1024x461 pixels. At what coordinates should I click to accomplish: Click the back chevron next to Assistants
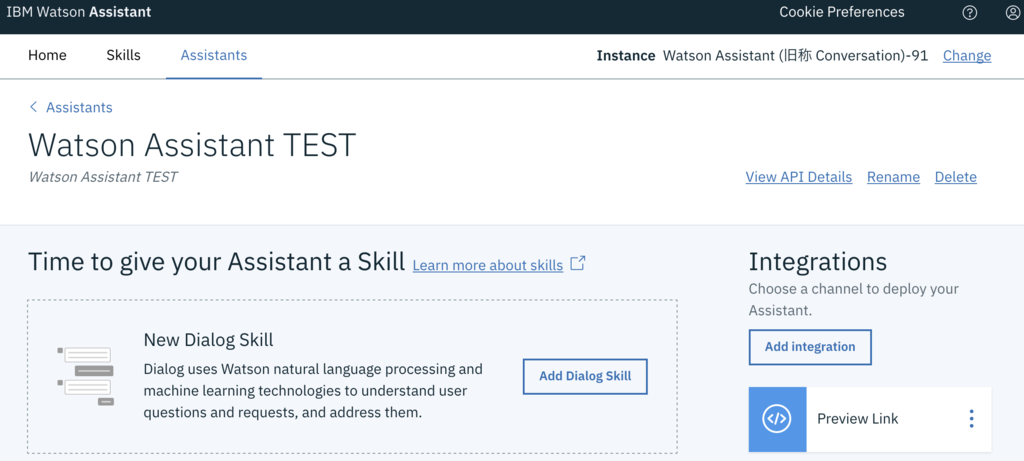(33, 107)
